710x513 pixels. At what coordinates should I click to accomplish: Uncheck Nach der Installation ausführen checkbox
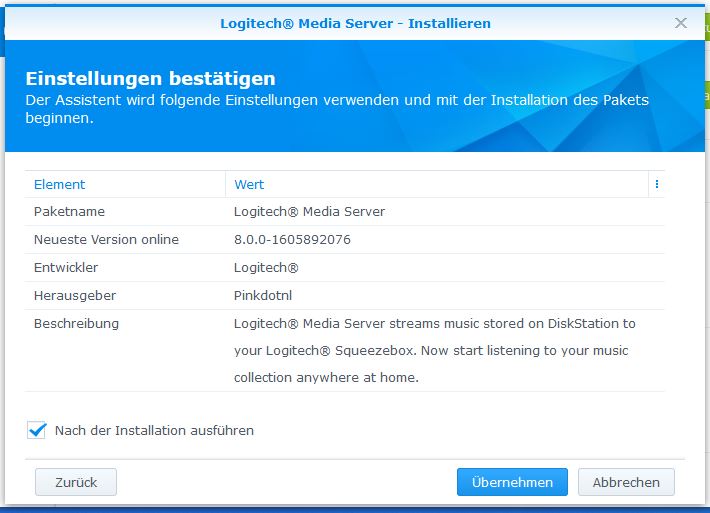pyautogui.click(x=36, y=430)
